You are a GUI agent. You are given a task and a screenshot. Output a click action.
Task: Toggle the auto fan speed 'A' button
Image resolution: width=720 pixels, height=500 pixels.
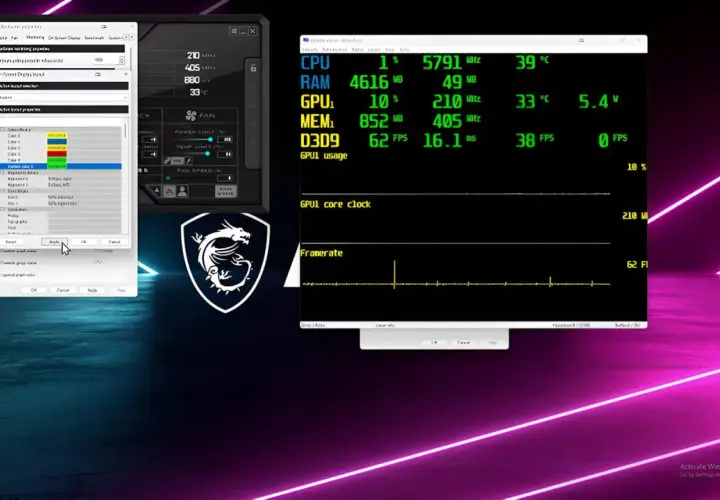click(x=169, y=191)
